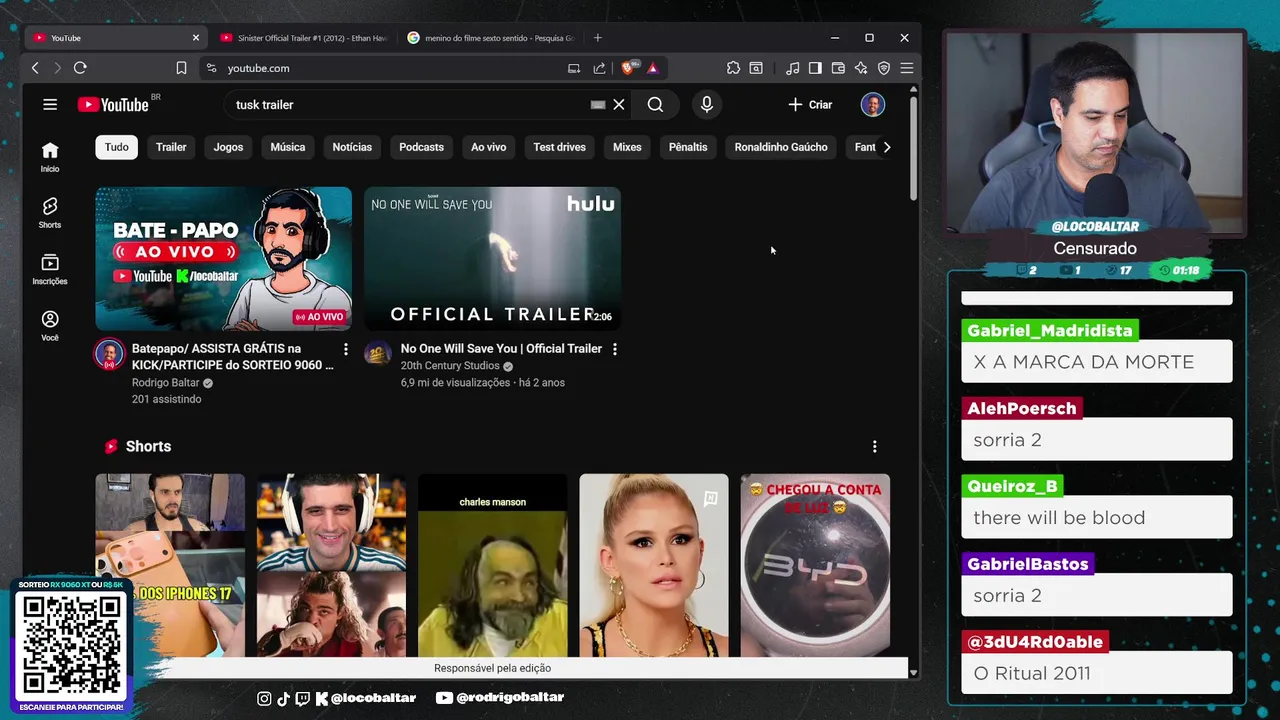
Task: Click the Criar button
Action: tap(810, 104)
